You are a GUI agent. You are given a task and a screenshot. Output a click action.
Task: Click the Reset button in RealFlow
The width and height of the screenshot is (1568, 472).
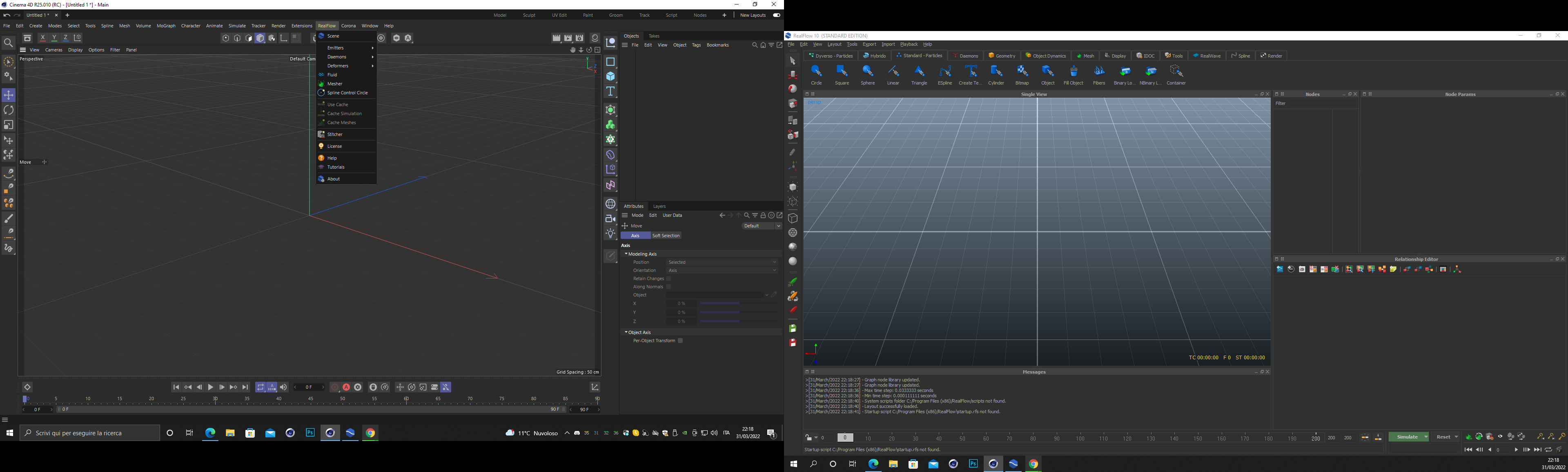pos(1443,437)
